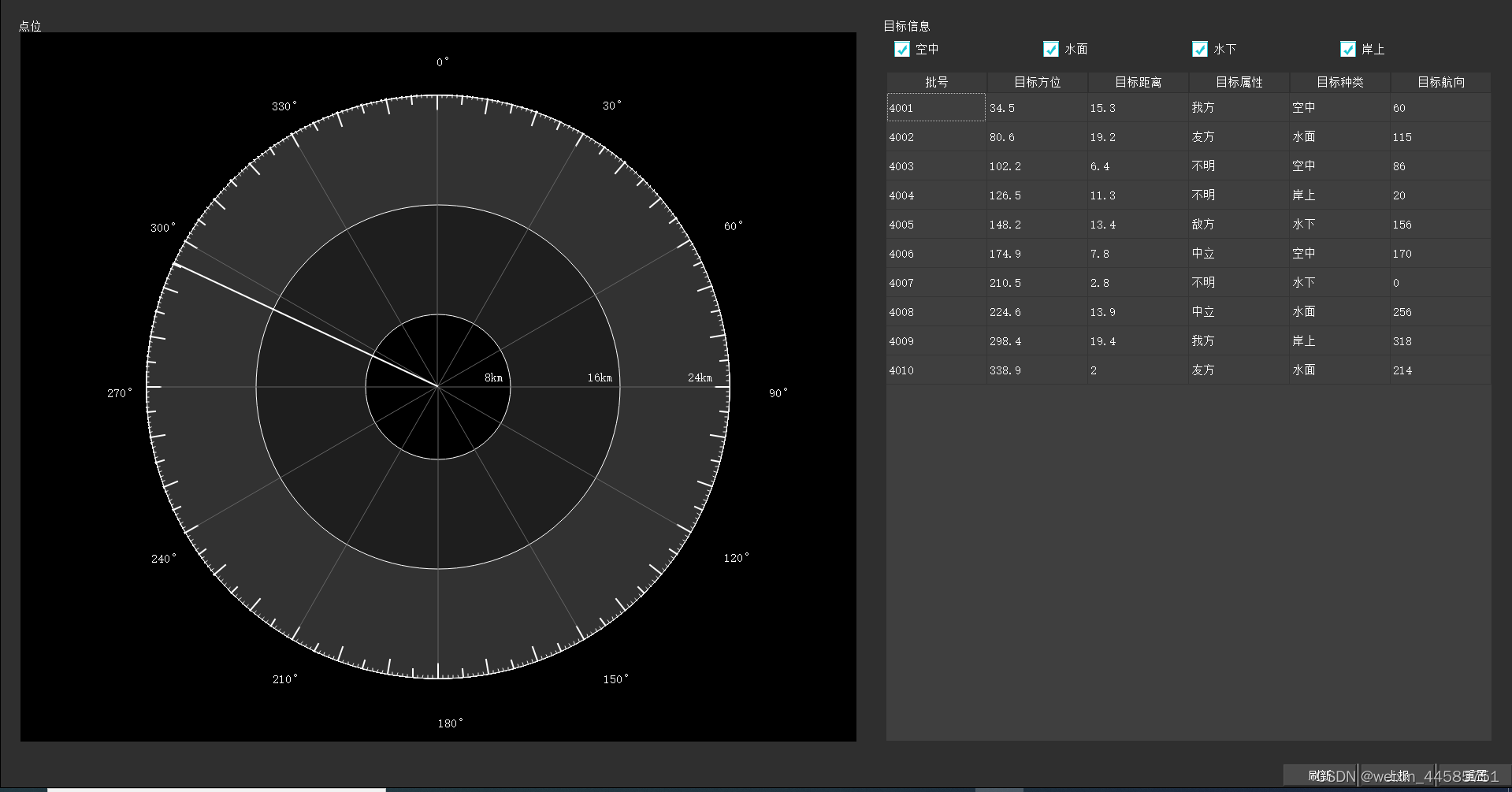The height and width of the screenshot is (792, 1512).
Task: Click distance value 11.3
Action: coord(1139,195)
